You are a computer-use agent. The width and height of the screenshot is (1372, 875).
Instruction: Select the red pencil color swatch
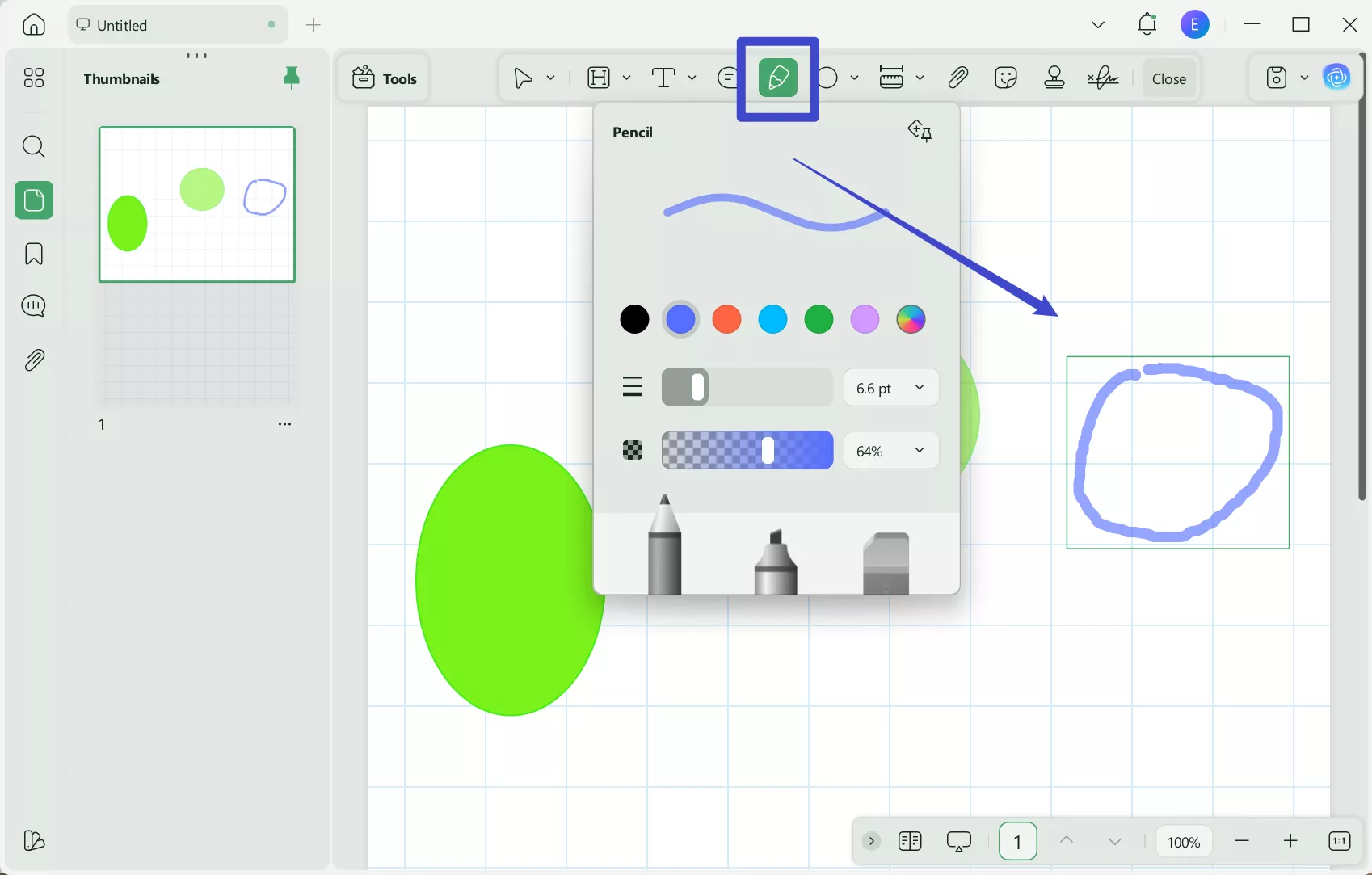click(x=726, y=319)
